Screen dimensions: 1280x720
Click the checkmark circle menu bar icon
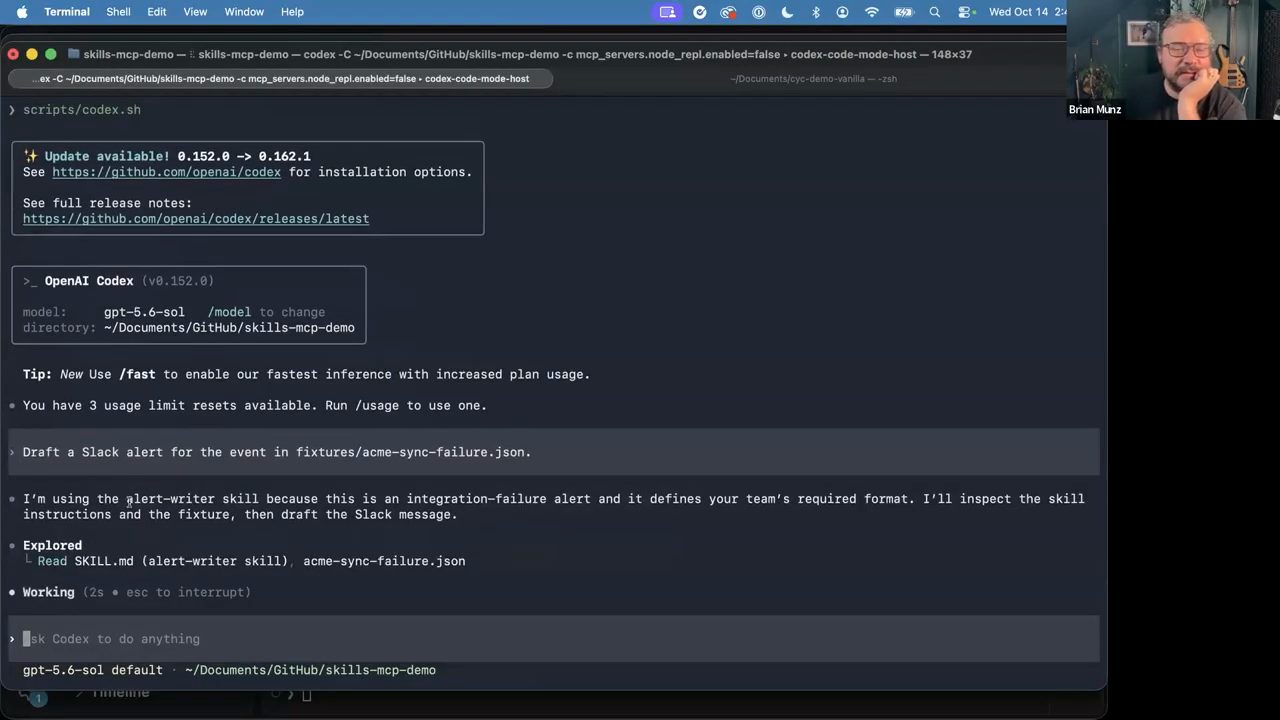click(700, 12)
